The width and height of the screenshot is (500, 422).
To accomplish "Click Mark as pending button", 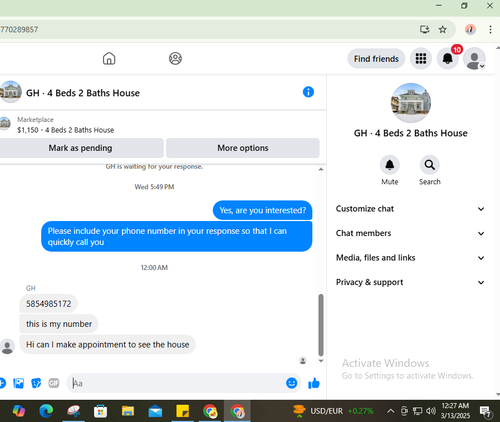I will click(80, 148).
